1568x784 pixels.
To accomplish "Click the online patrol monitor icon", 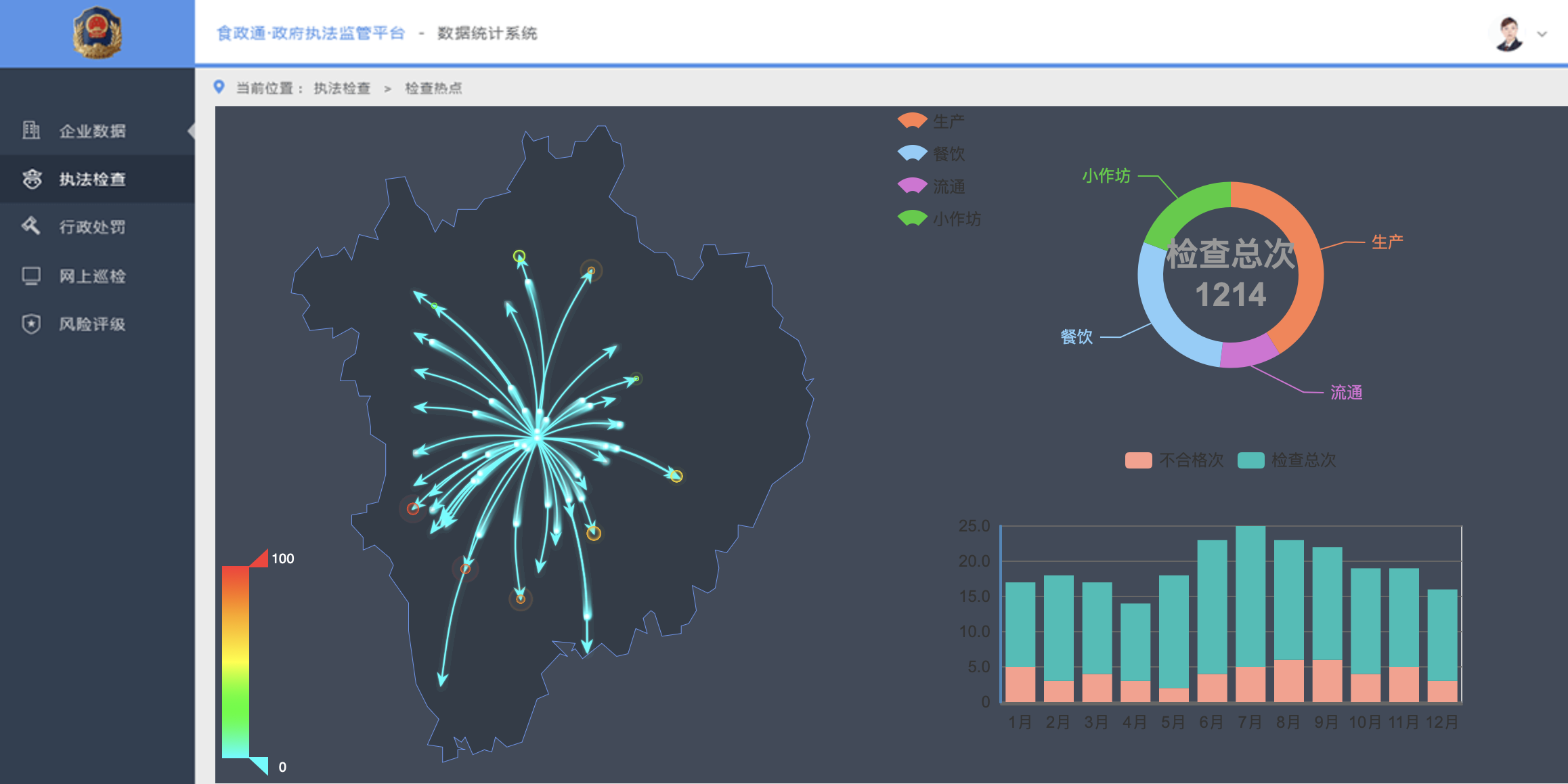I will click(x=31, y=276).
